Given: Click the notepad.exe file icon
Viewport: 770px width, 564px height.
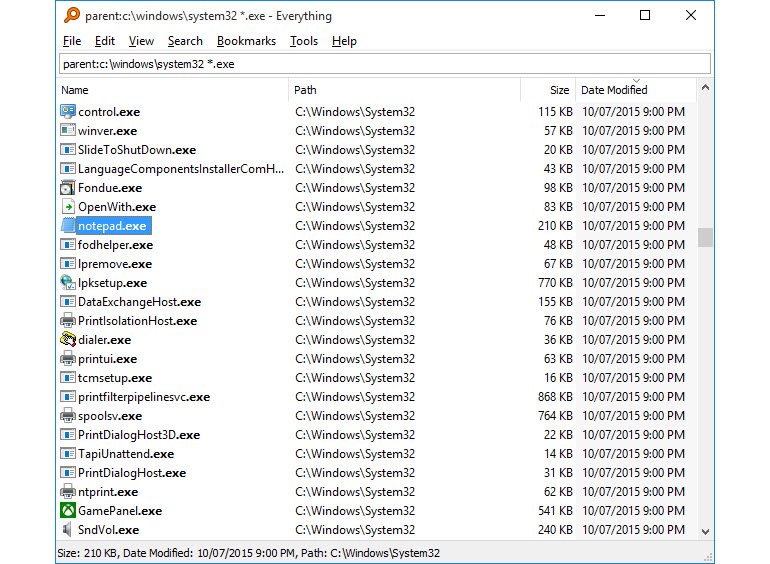Looking at the screenshot, I should point(68,226).
